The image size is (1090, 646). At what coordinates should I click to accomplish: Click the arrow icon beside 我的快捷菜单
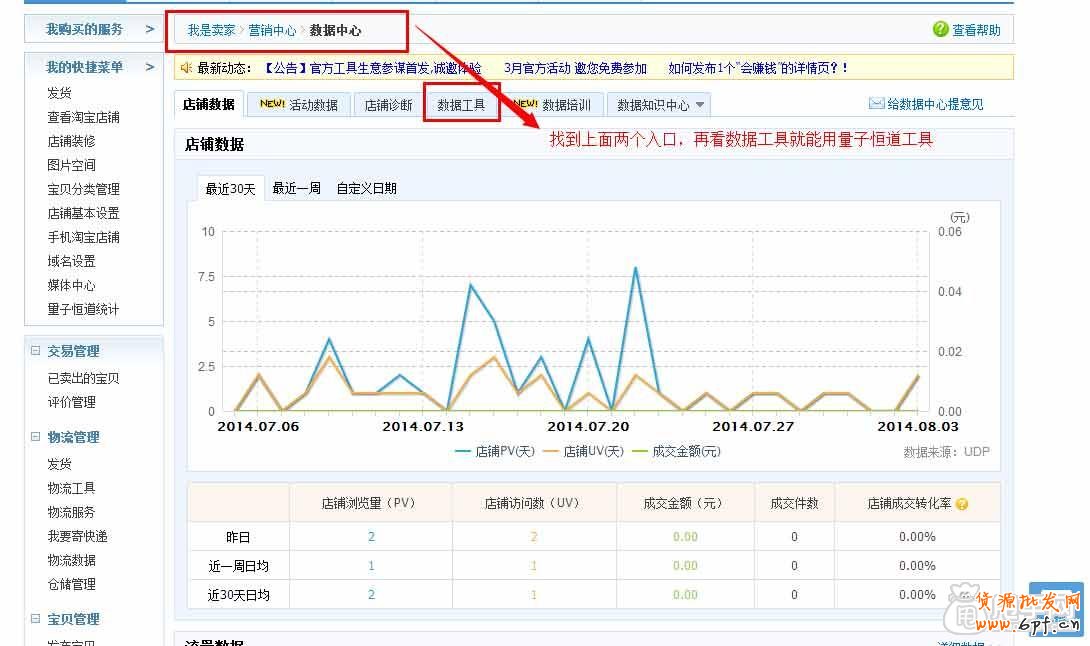click(150, 67)
